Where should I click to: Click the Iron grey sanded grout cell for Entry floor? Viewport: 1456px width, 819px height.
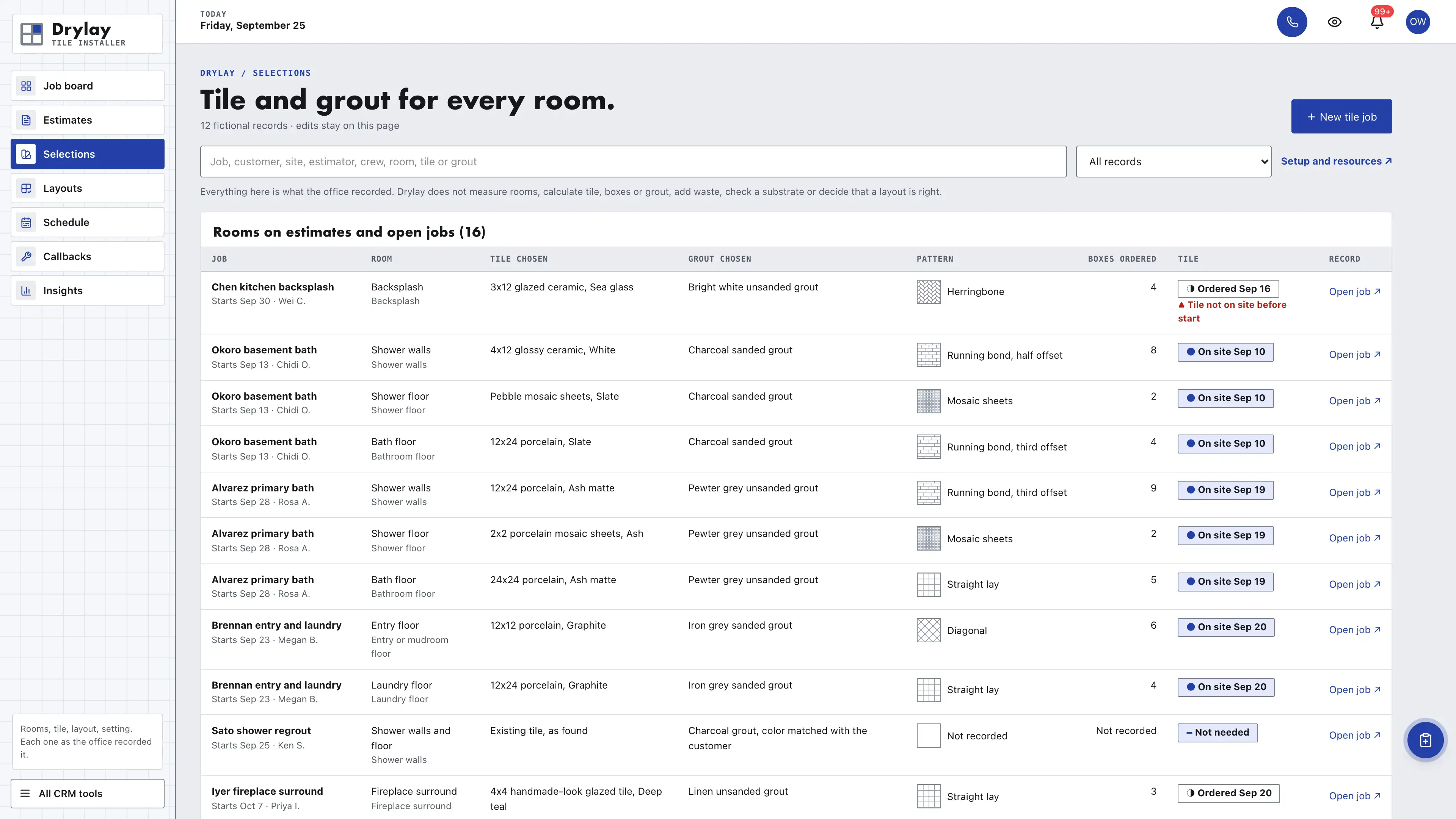pos(740,625)
